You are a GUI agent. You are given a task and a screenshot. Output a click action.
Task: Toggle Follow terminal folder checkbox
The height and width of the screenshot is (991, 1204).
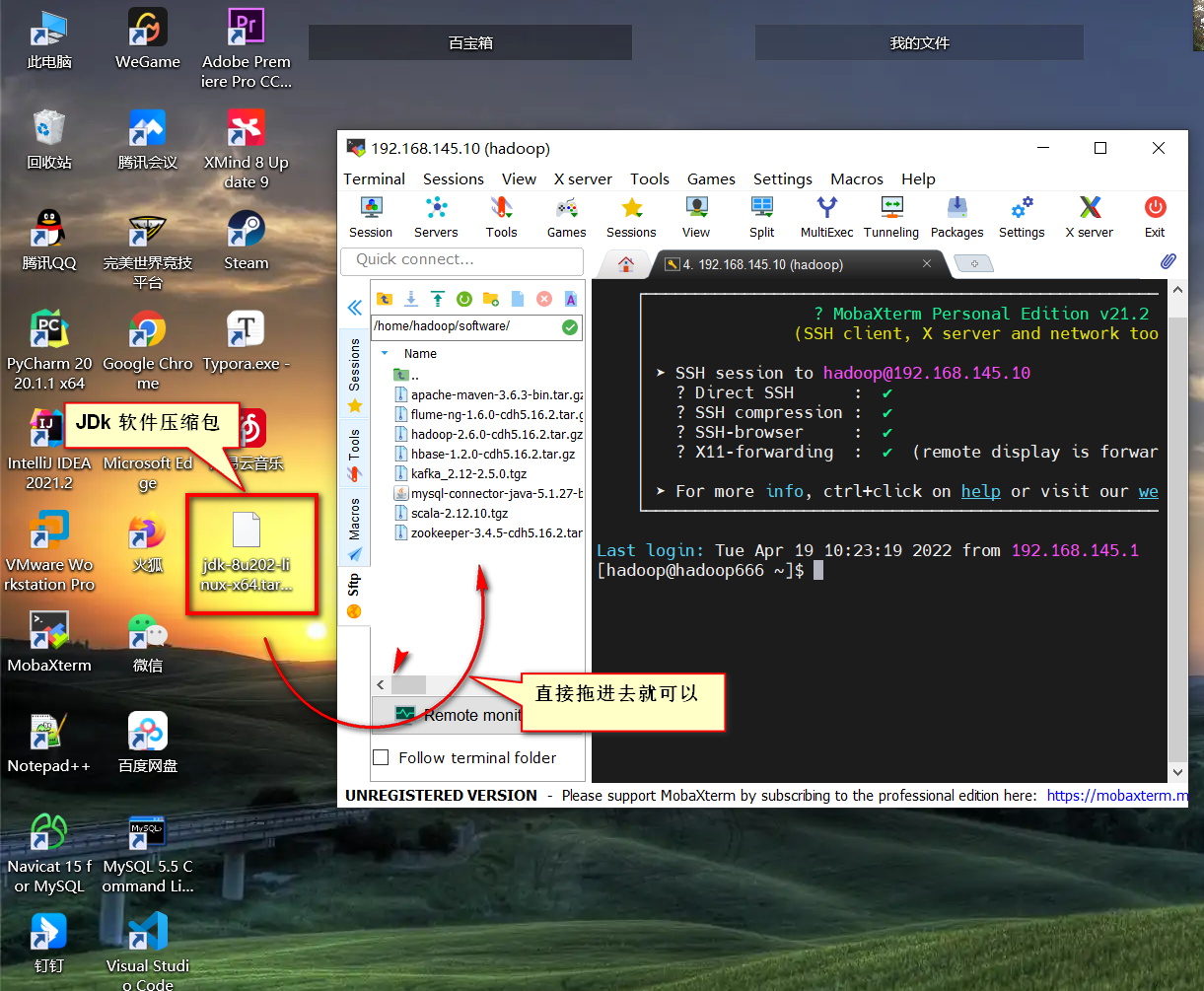point(381,757)
